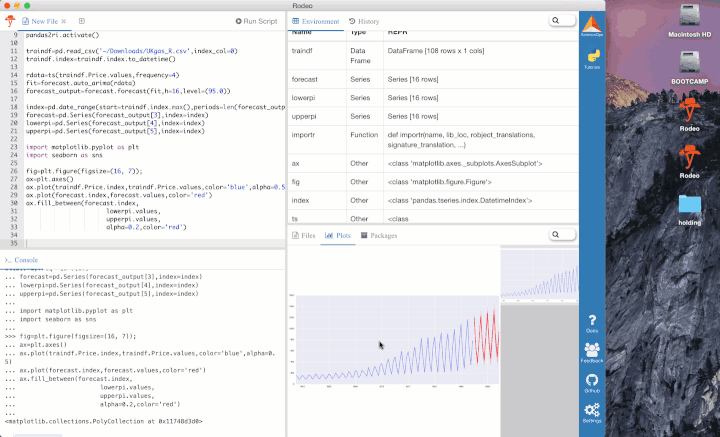Select the upperpi variable row

[433, 117]
